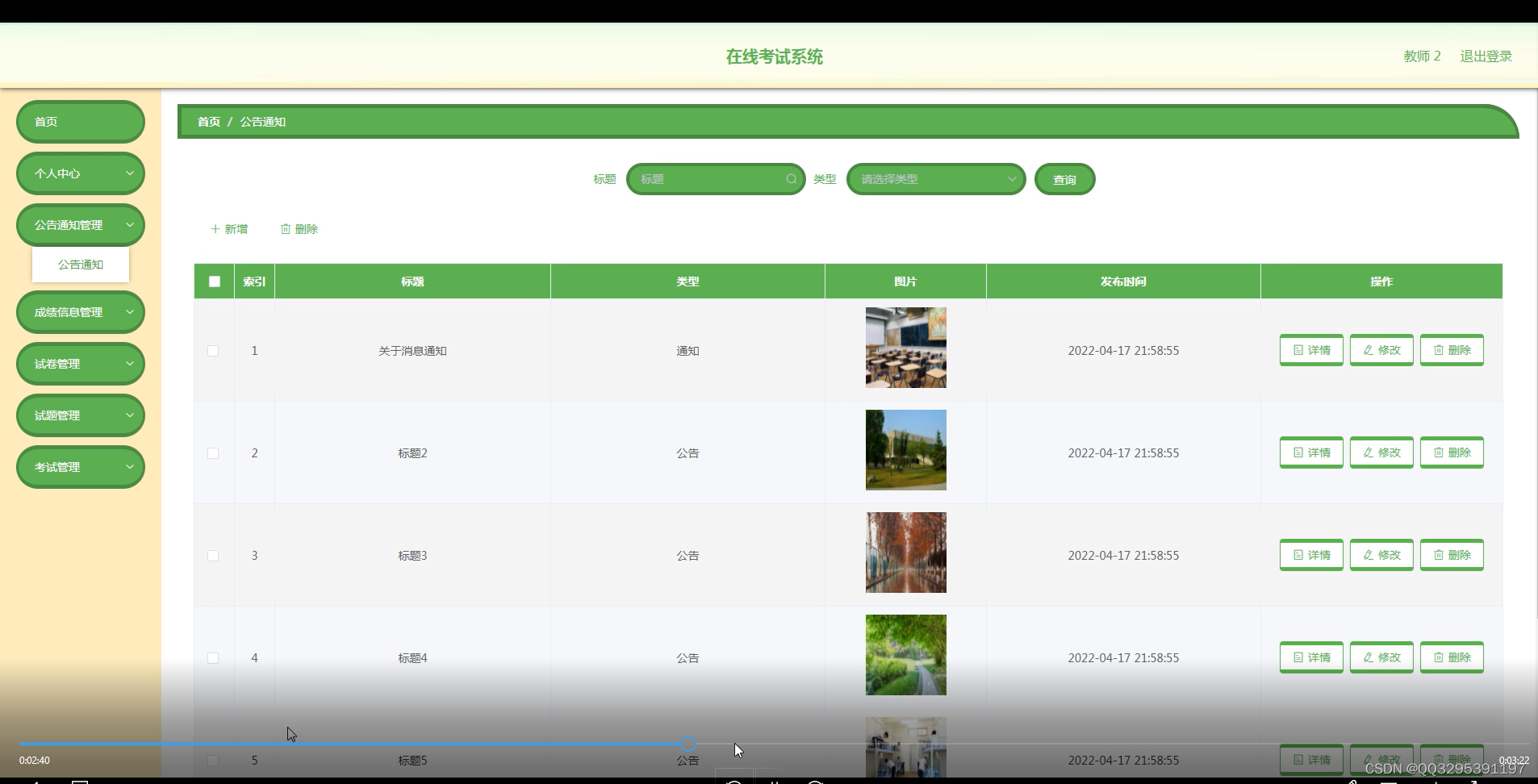This screenshot has width=1538, height=784.
Task: Expand the 试卷管理 sidebar menu
Action: pos(81,364)
